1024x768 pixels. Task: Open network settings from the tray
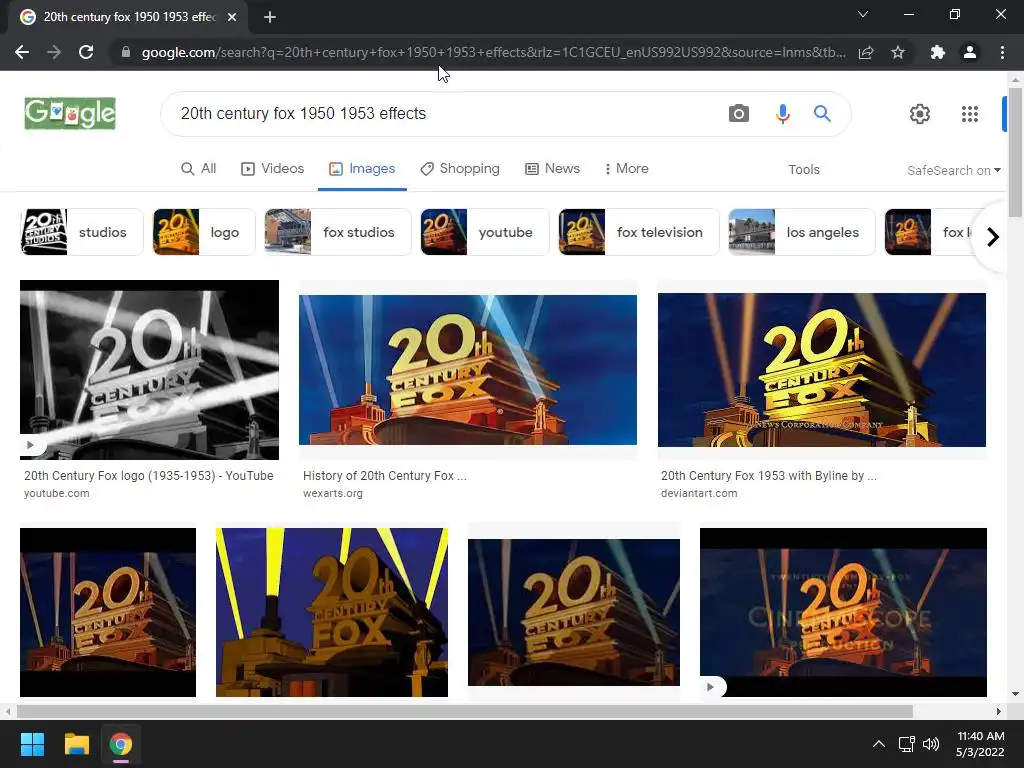(x=906, y=744)
